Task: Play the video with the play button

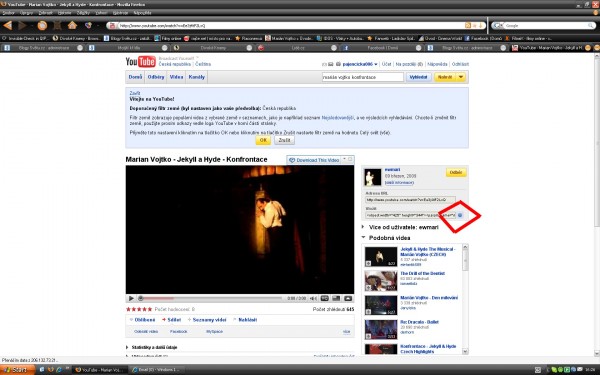Action: coord(131,298)
